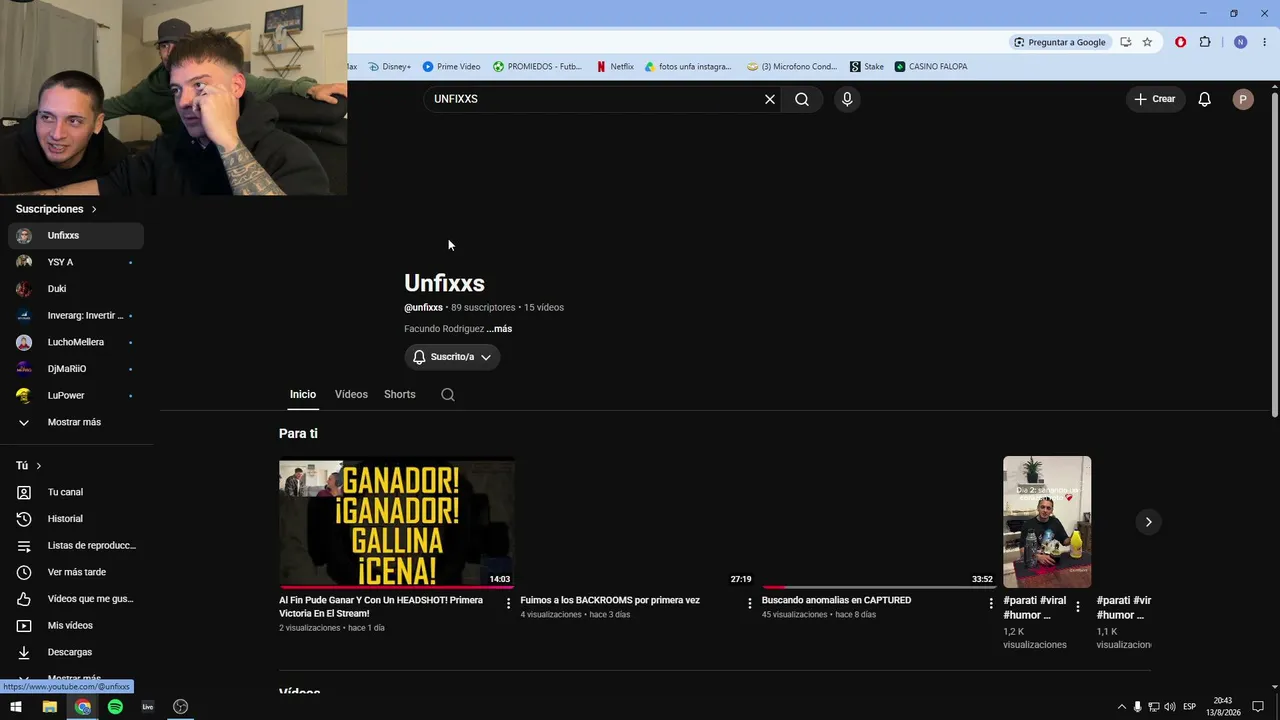Open the Netflix bookmark

[615, 67]
